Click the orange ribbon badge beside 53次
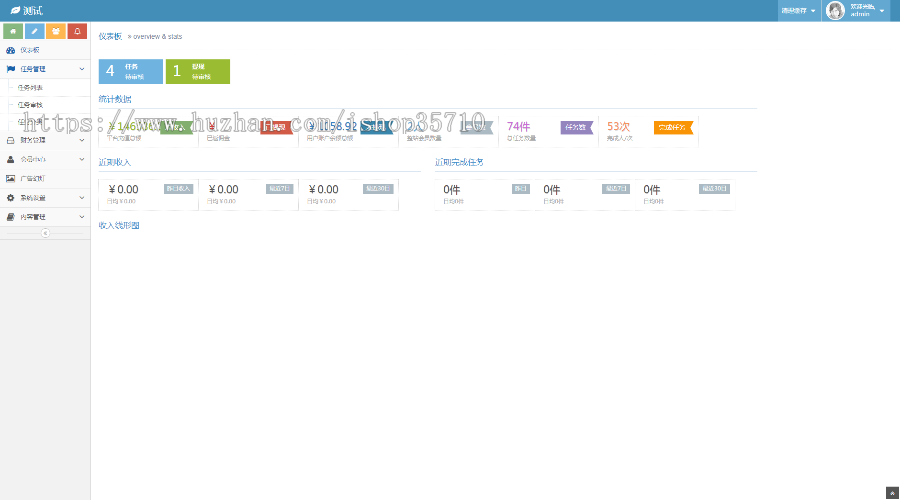Image resolution: width=900 pixels, height=500 pixels. pos(673,127)
